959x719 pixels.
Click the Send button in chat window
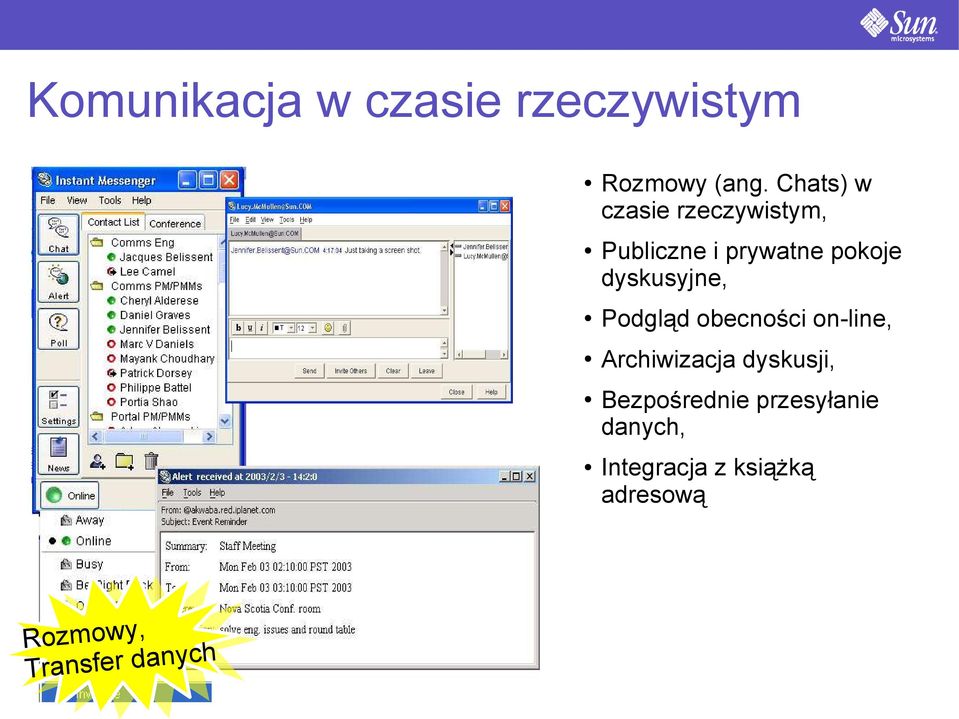(x=309, y=371)
